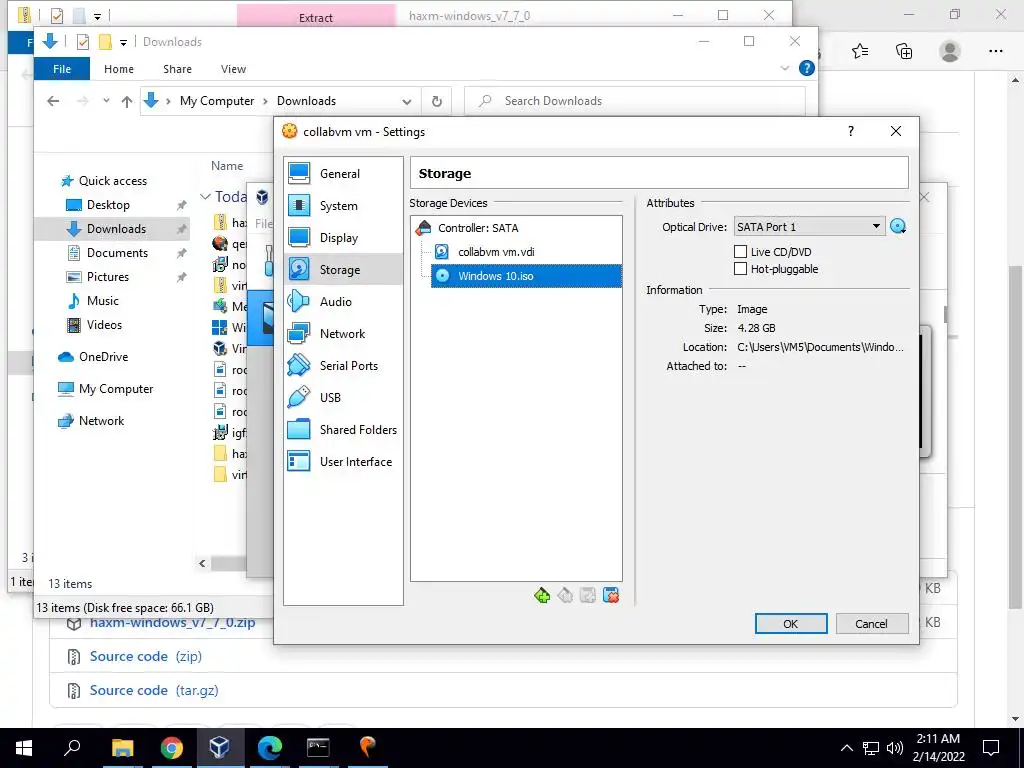Select My Computer in navigation pane
The image size is (1024, 768).
116,389
